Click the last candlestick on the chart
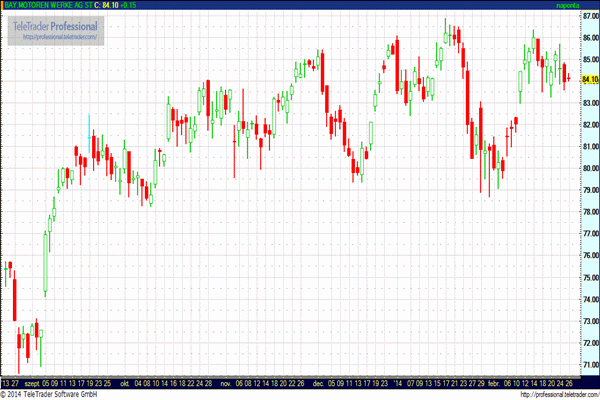The image size is (600, 400). [569, 78]
